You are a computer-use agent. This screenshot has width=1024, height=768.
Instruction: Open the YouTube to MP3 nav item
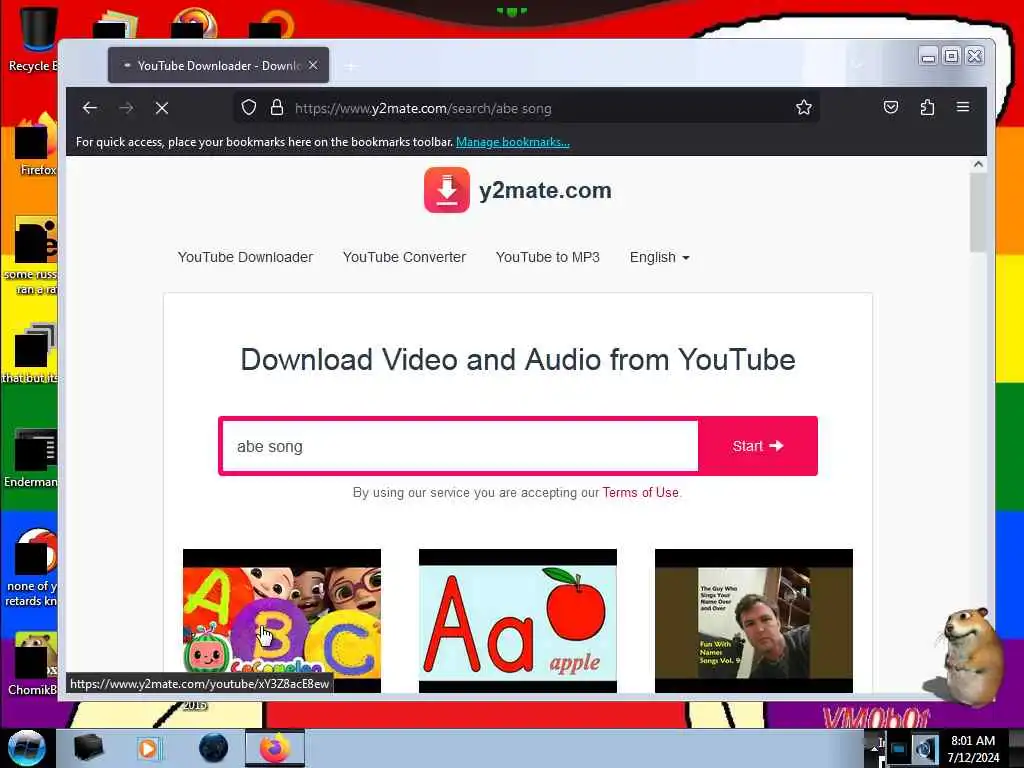pos(547,257)
